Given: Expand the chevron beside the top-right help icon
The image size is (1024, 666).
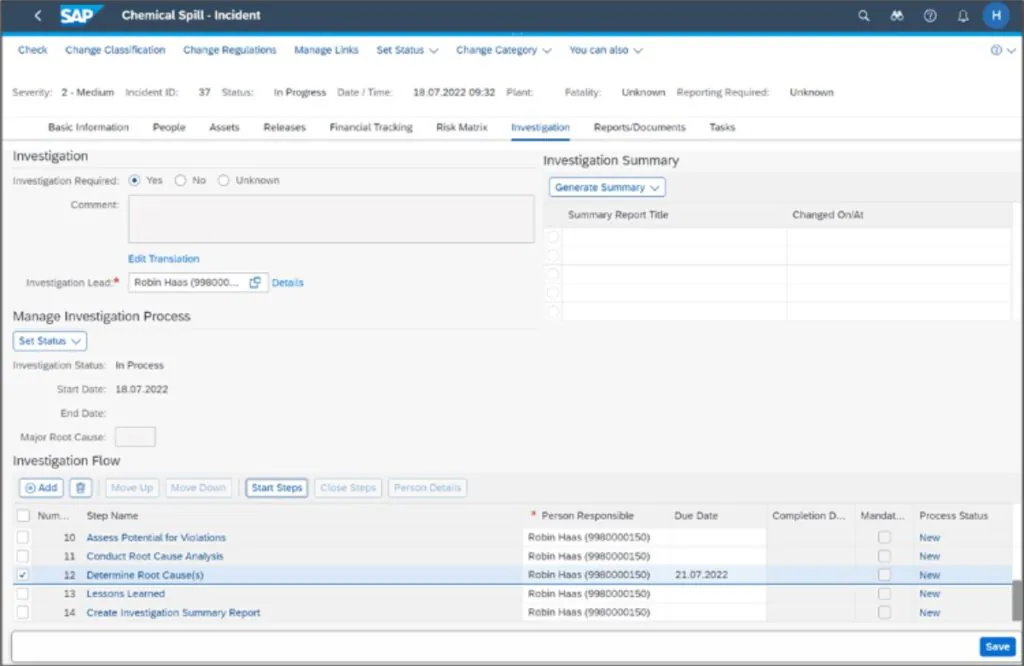Looking at the screenshot, I should coord(1011,50).
